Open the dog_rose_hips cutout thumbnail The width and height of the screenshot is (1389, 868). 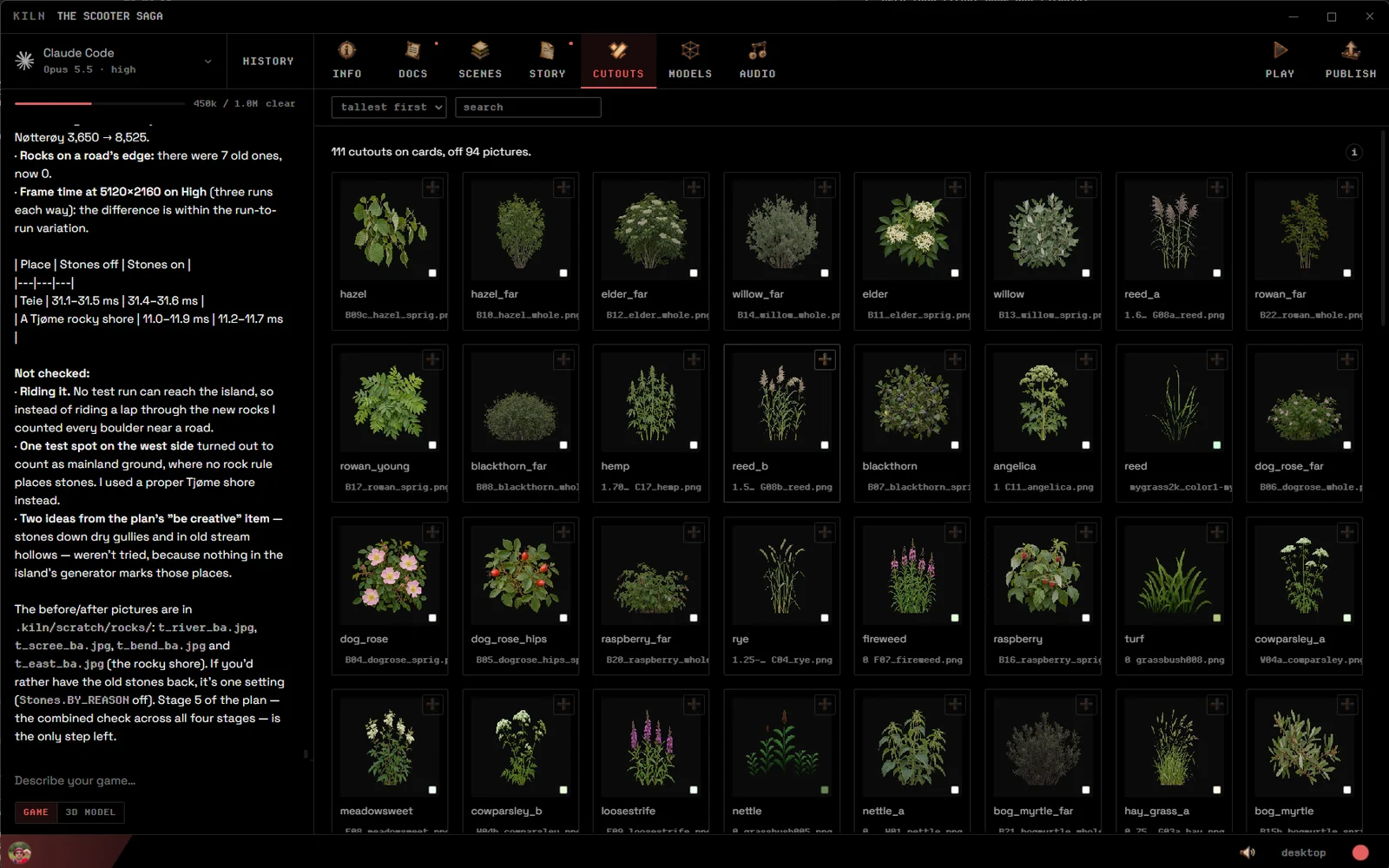tap(521, 575)
